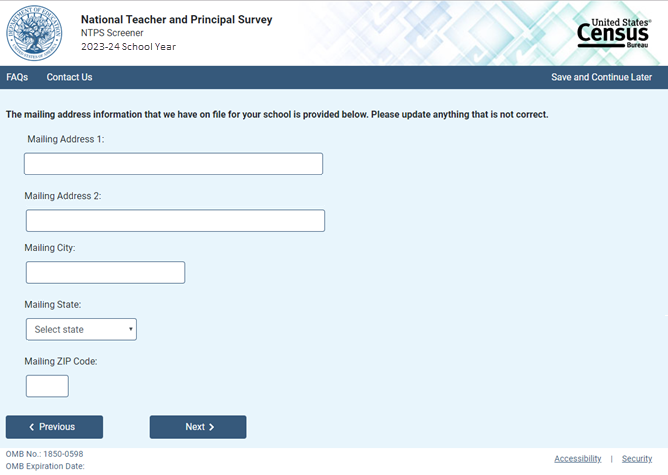Select the Mailing City text field
This screenshot has width=668, height=475.
coord(105,272)
